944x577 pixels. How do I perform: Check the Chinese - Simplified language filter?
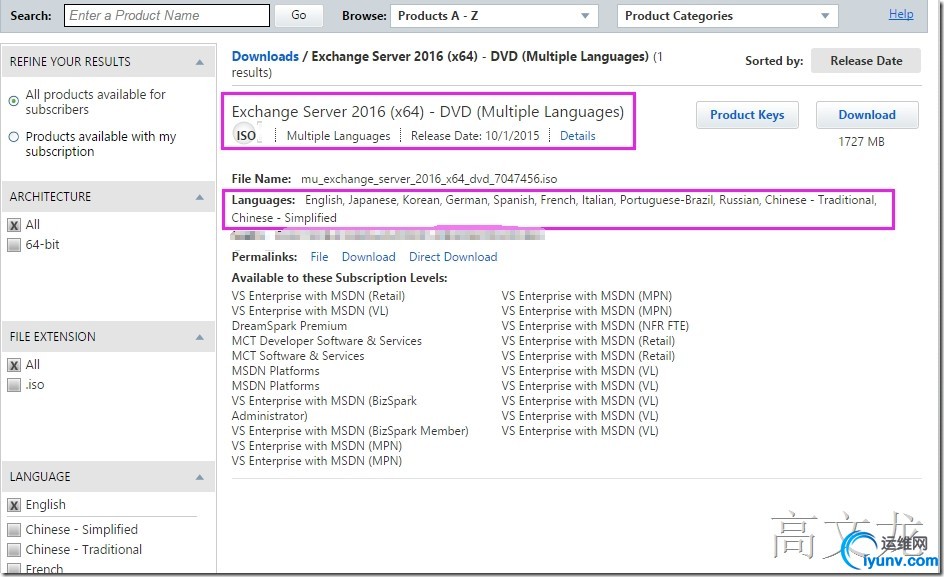[x=14, y=529]
